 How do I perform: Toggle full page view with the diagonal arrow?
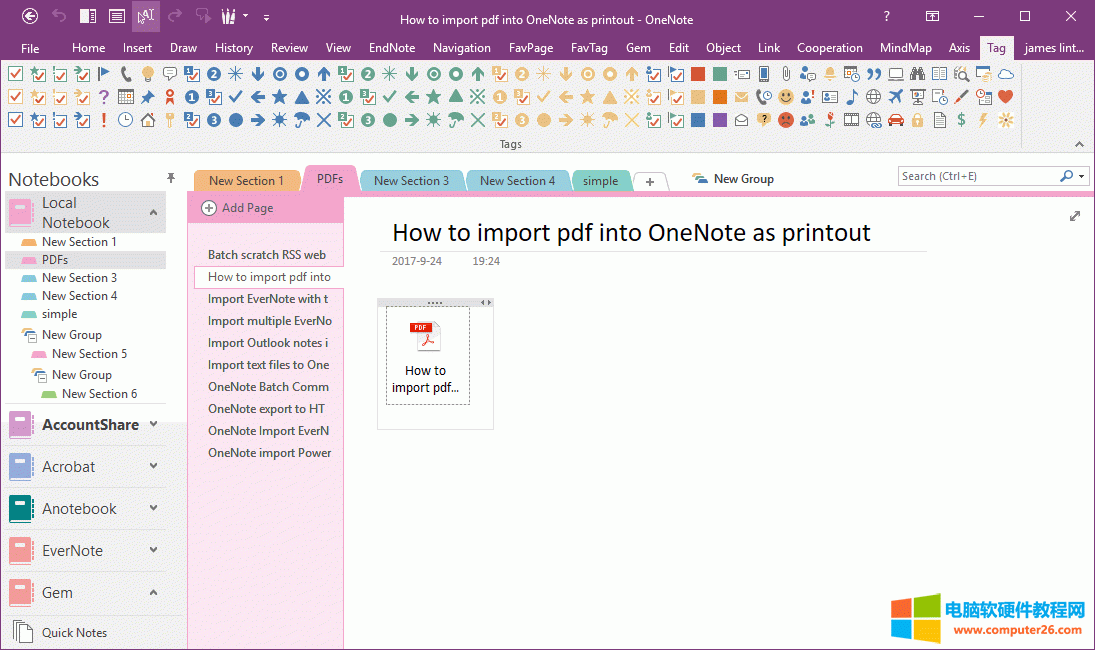pyautogui.click(x=1075, y=215)
